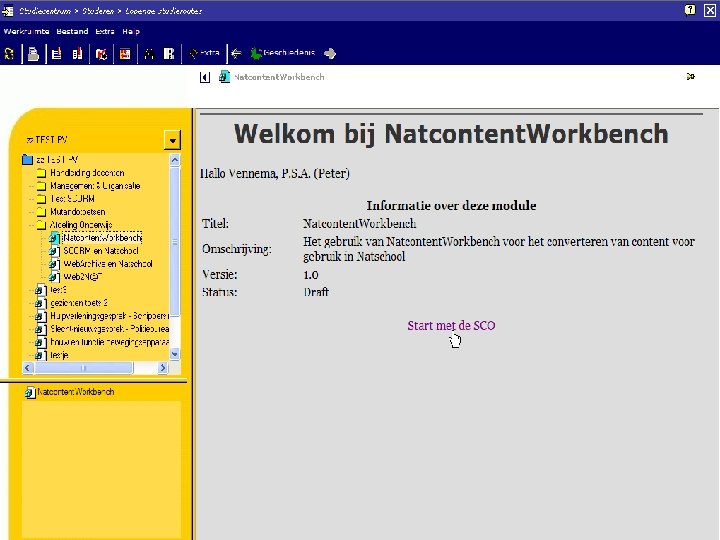This screenshot has width=720, height=540.
Task: Open the Geschiedenis history button
Action: coord(283,53)
